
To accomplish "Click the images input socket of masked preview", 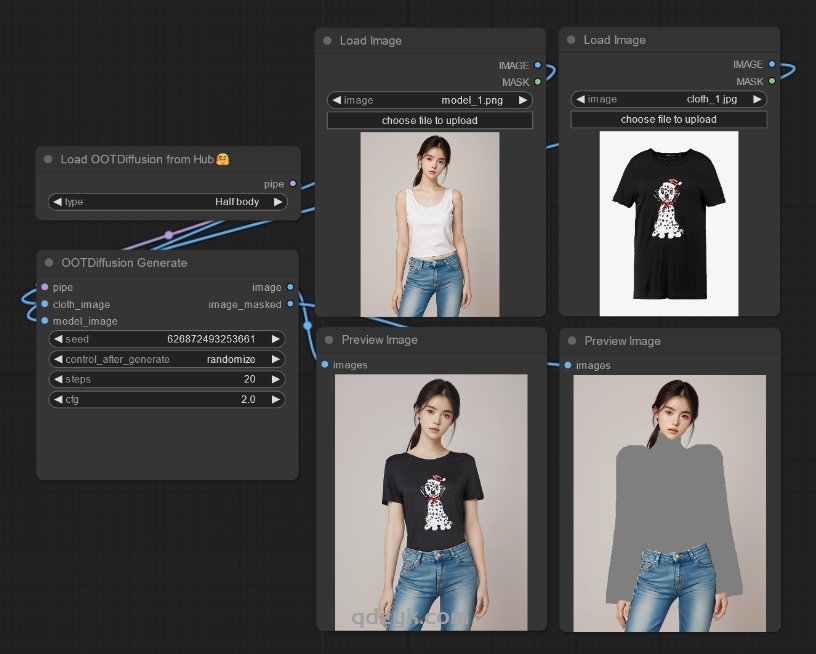I will (x=568, y=365).
